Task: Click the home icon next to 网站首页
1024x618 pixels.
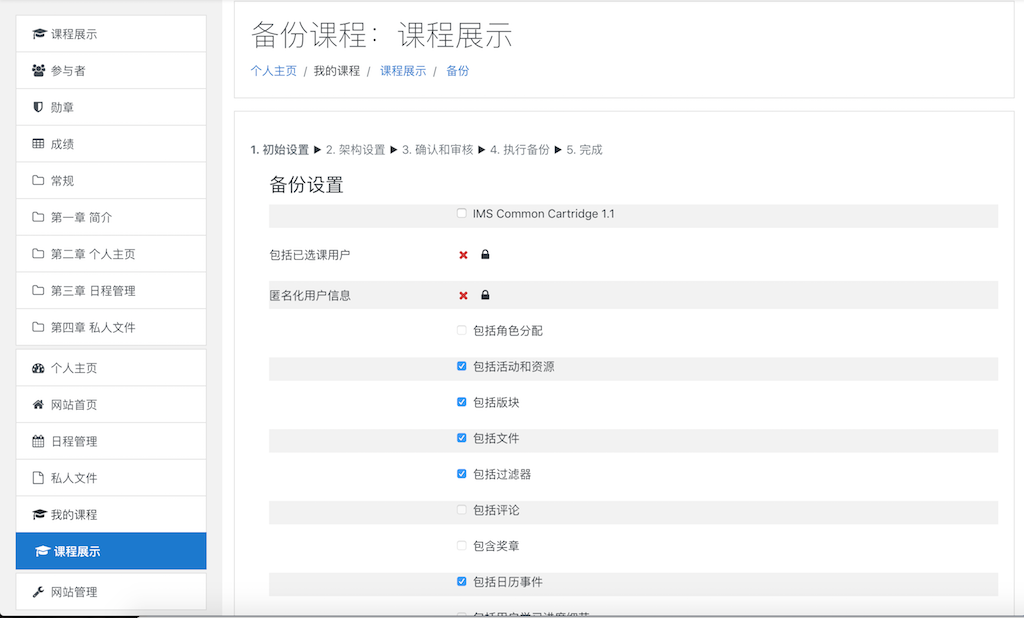Action: coord(39,404)
